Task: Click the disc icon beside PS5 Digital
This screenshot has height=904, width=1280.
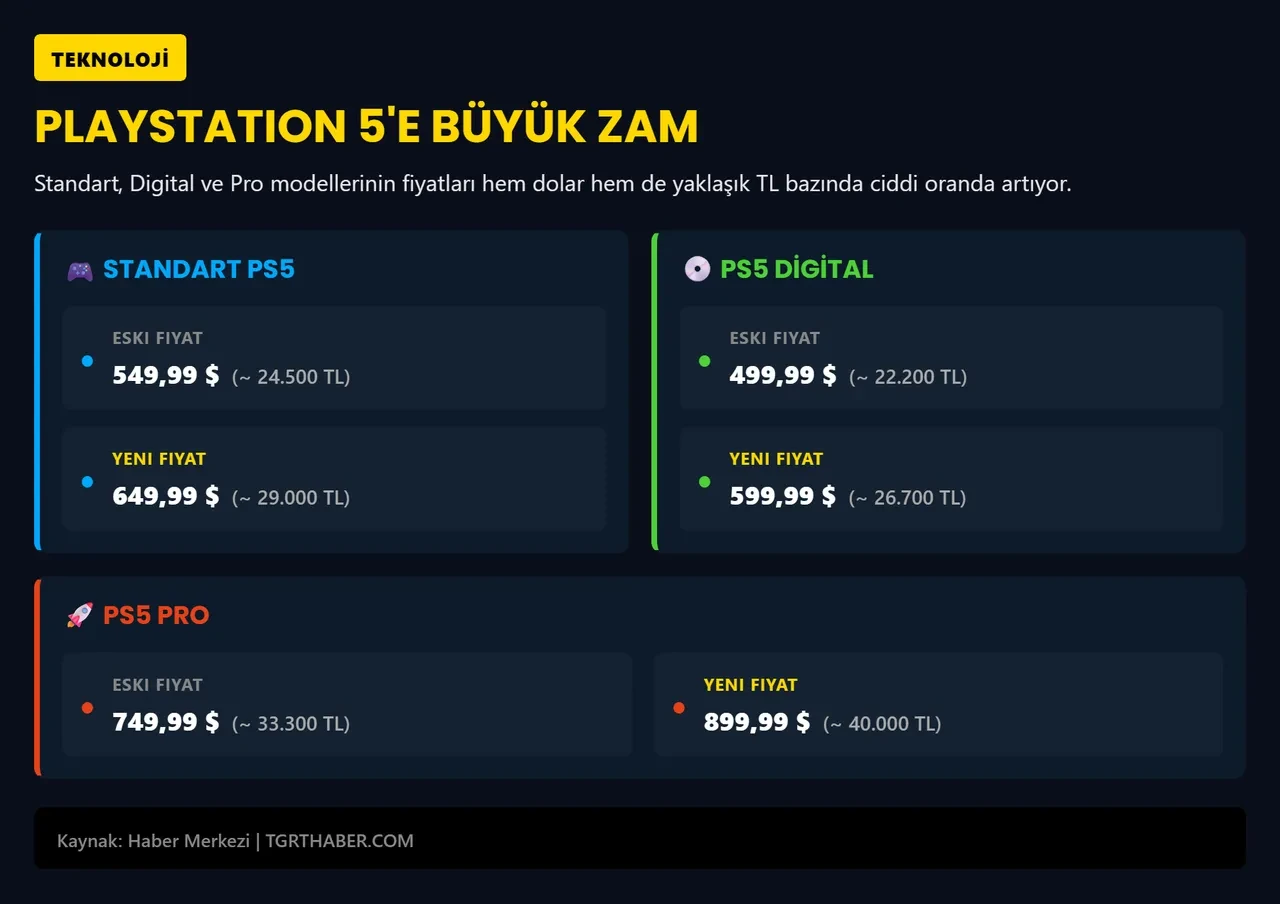Action: [697, 269]
